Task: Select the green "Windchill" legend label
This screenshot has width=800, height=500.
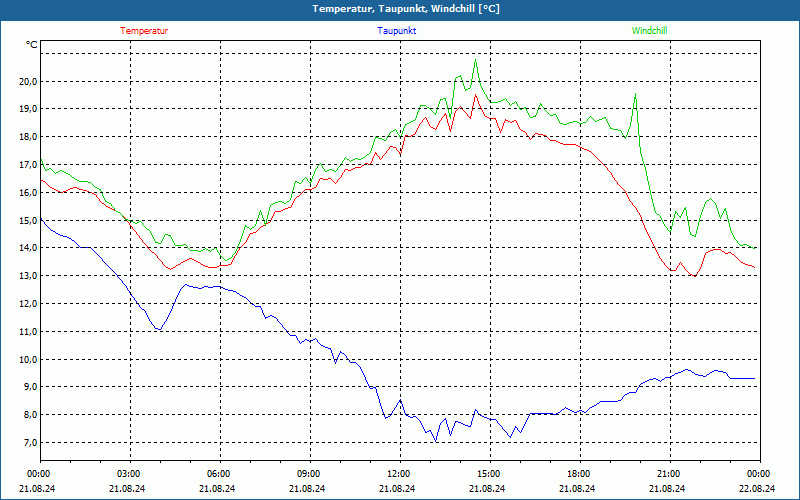Action: tap(649, 31)
